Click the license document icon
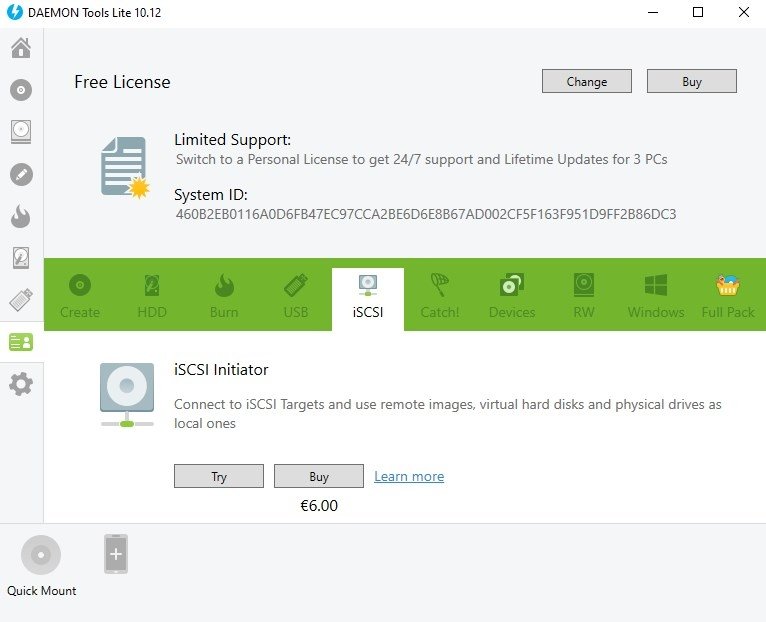The width and height of the screenshot is (766, 622). 125,168
